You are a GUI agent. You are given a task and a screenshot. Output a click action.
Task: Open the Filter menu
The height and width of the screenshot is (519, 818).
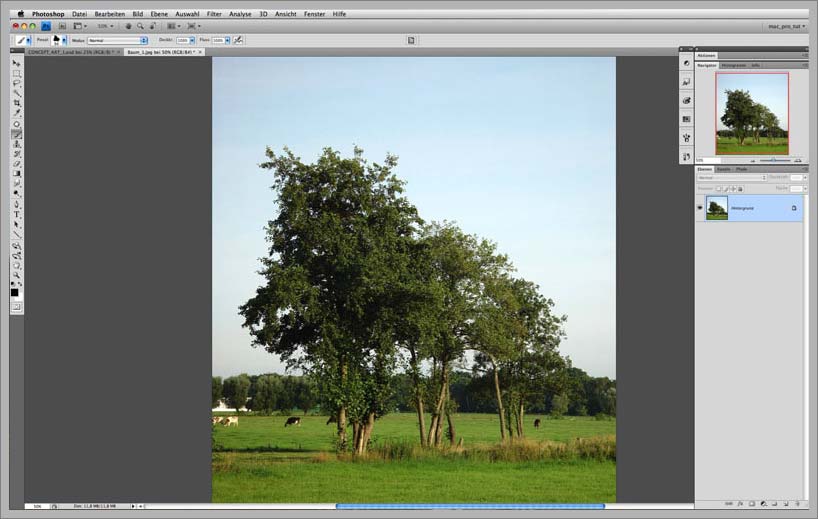214,14
